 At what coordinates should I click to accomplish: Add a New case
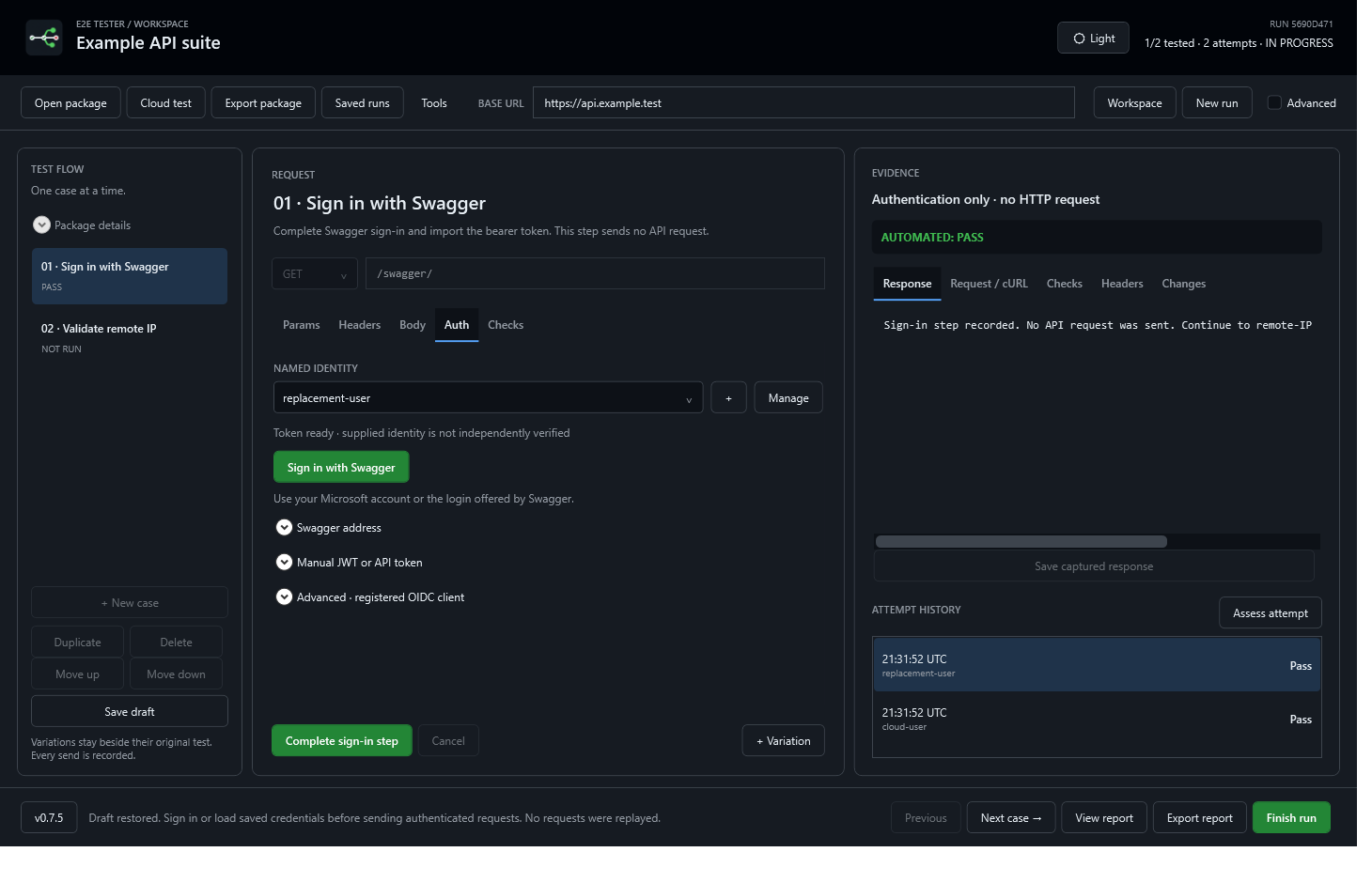[130, 603]
